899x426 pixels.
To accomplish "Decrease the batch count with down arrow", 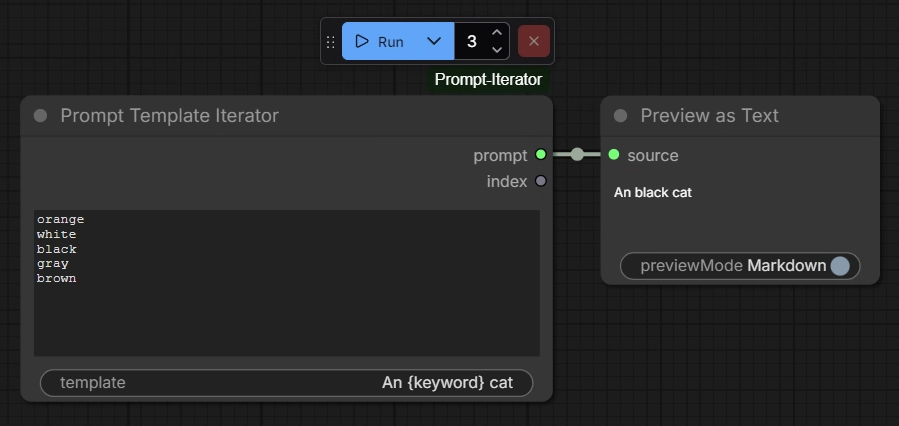I will pyautogui.click(x=497, y=49).
